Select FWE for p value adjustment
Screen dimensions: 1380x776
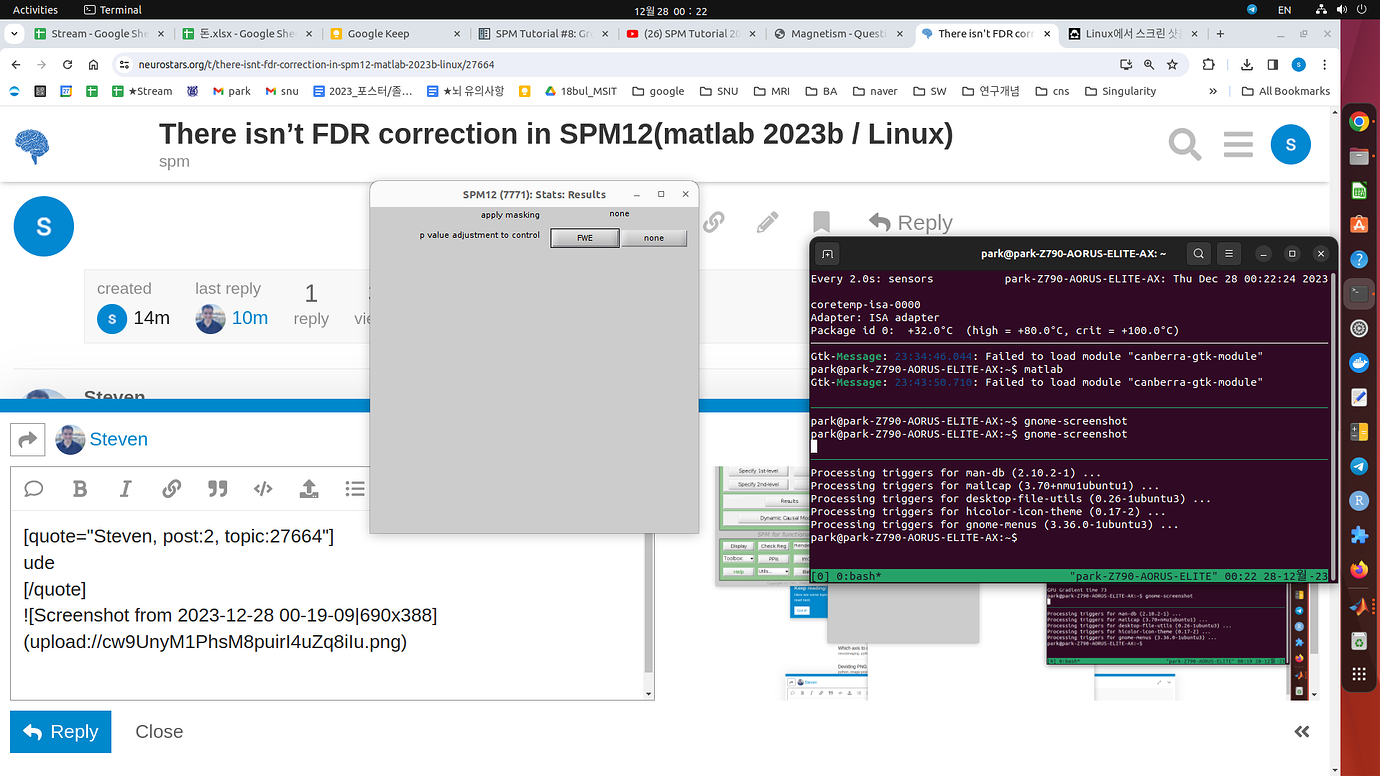tap(584, 238)
